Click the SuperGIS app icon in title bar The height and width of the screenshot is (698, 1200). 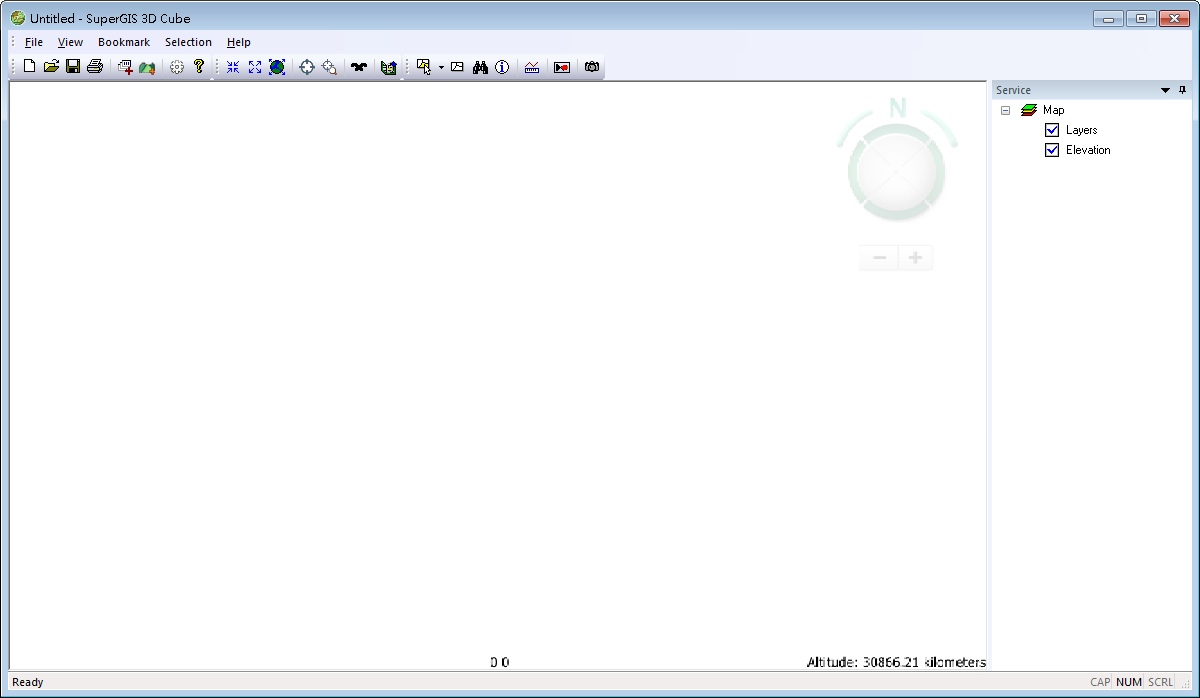point(18,18)
